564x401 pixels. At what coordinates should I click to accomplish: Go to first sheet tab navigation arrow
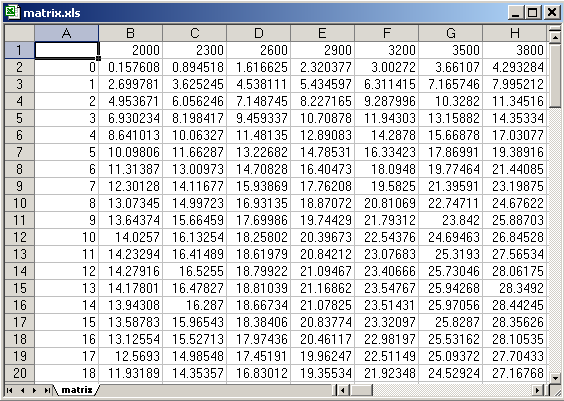point(10,390)
